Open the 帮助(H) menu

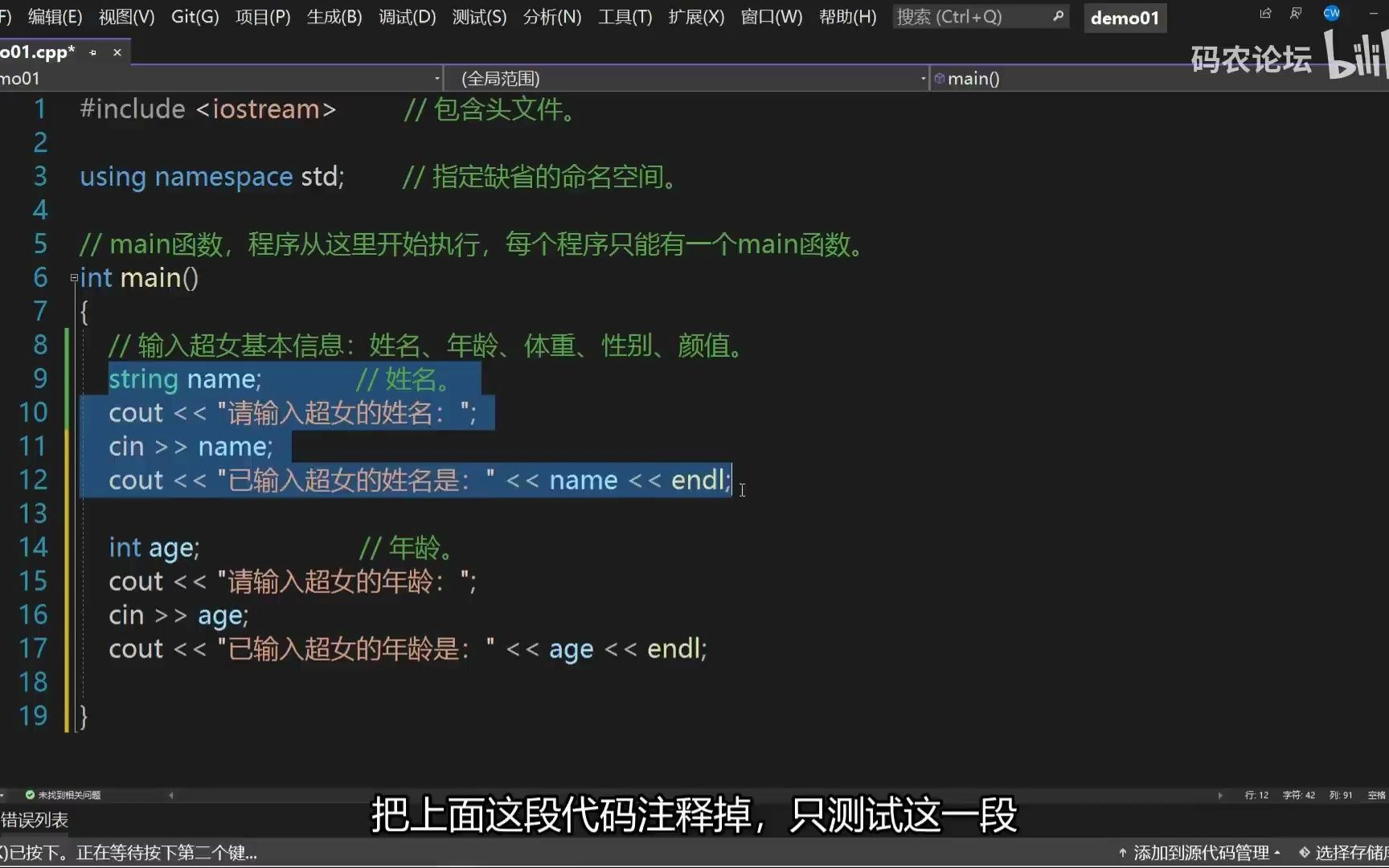pos(847,17)
